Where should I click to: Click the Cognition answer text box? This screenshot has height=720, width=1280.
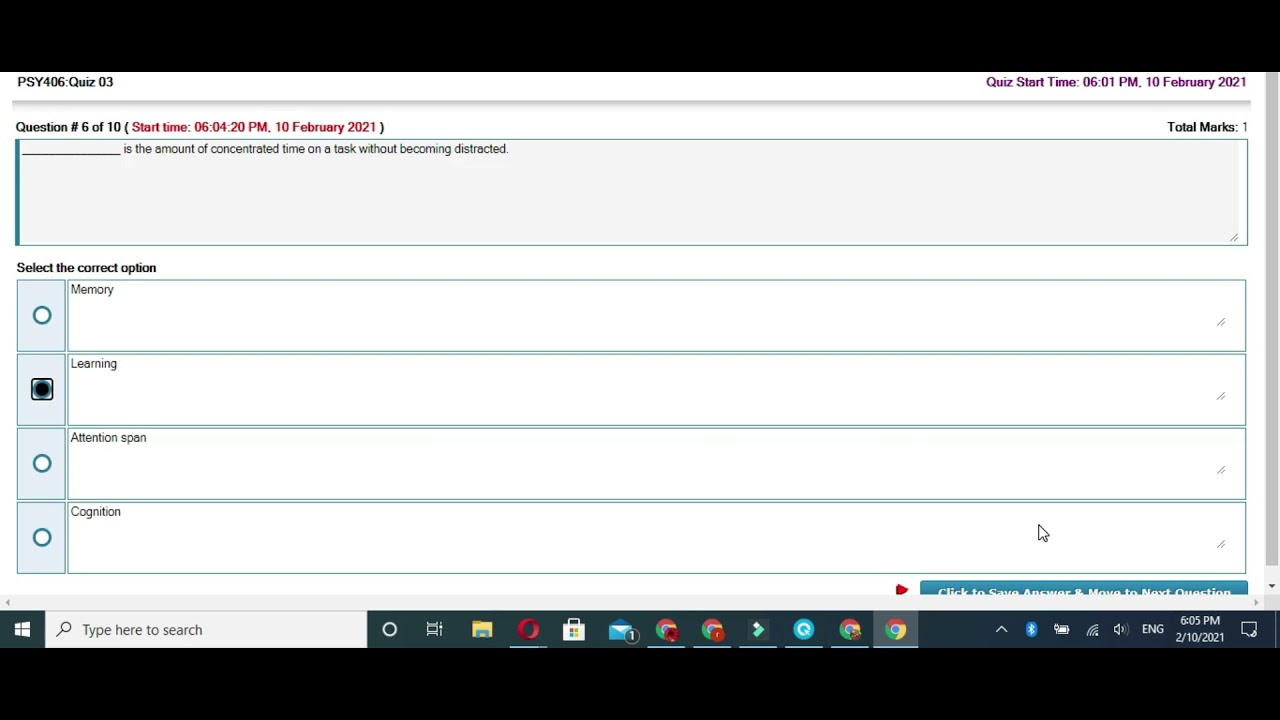(656, 537)
